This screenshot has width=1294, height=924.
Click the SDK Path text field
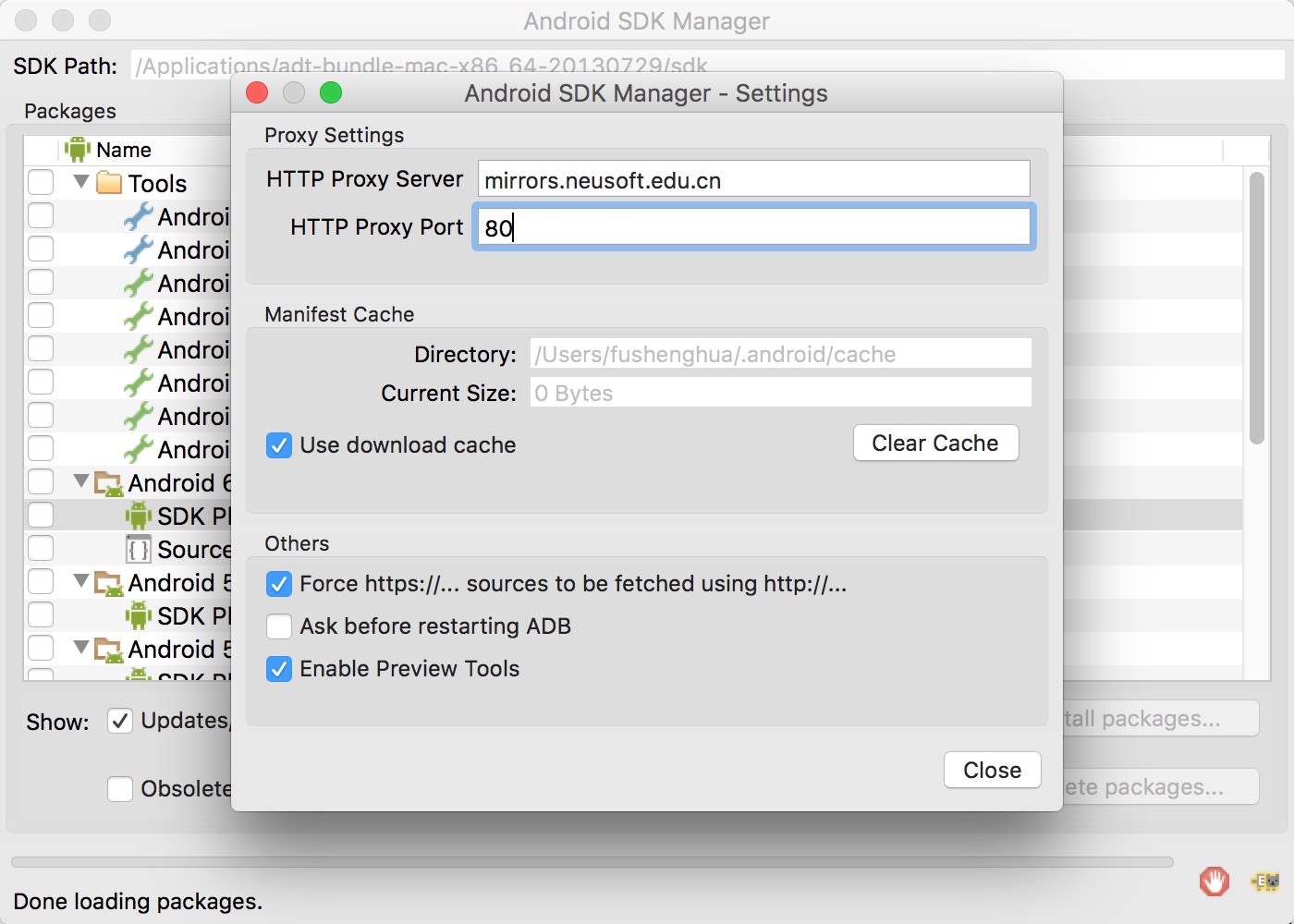(x=707, y=65)
